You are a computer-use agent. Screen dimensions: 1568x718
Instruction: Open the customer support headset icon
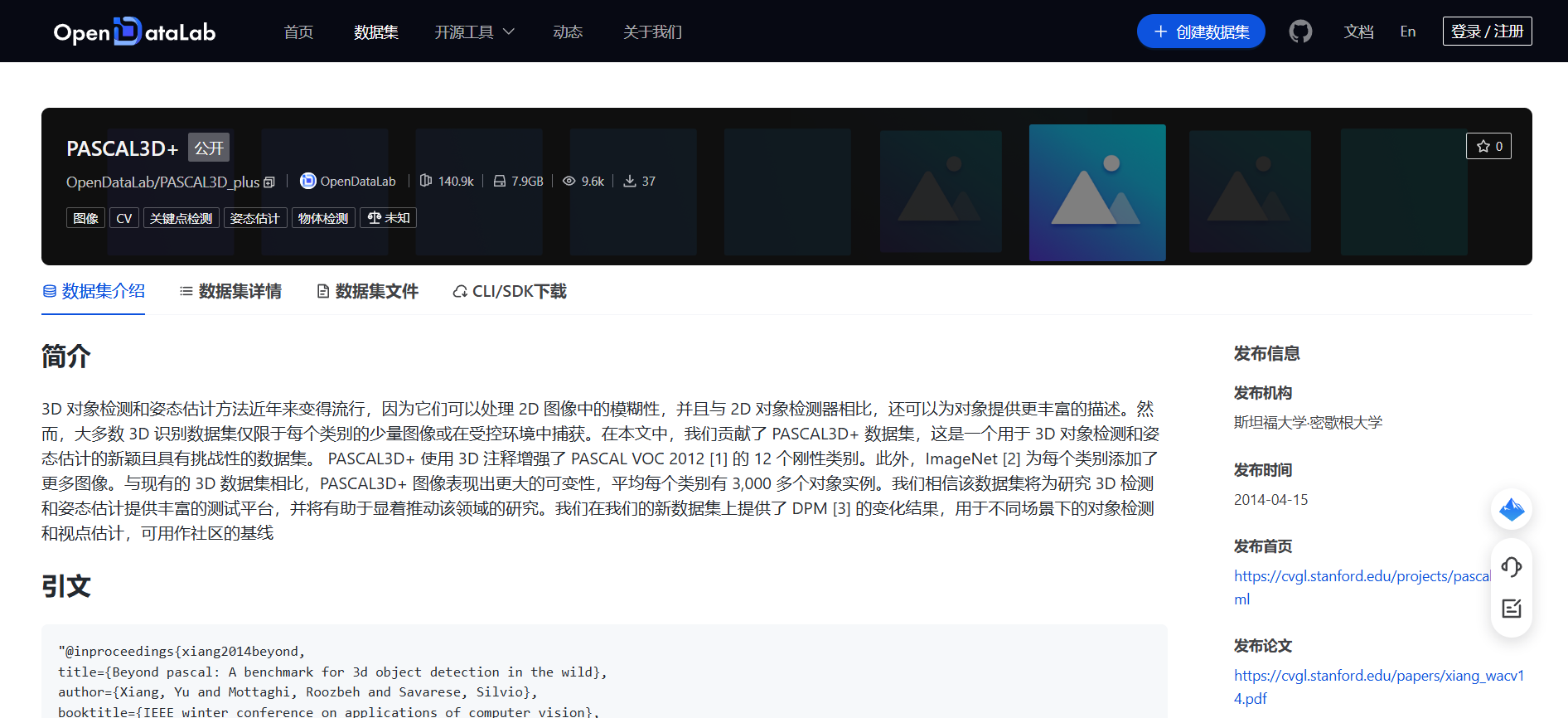pos(1512,567)
